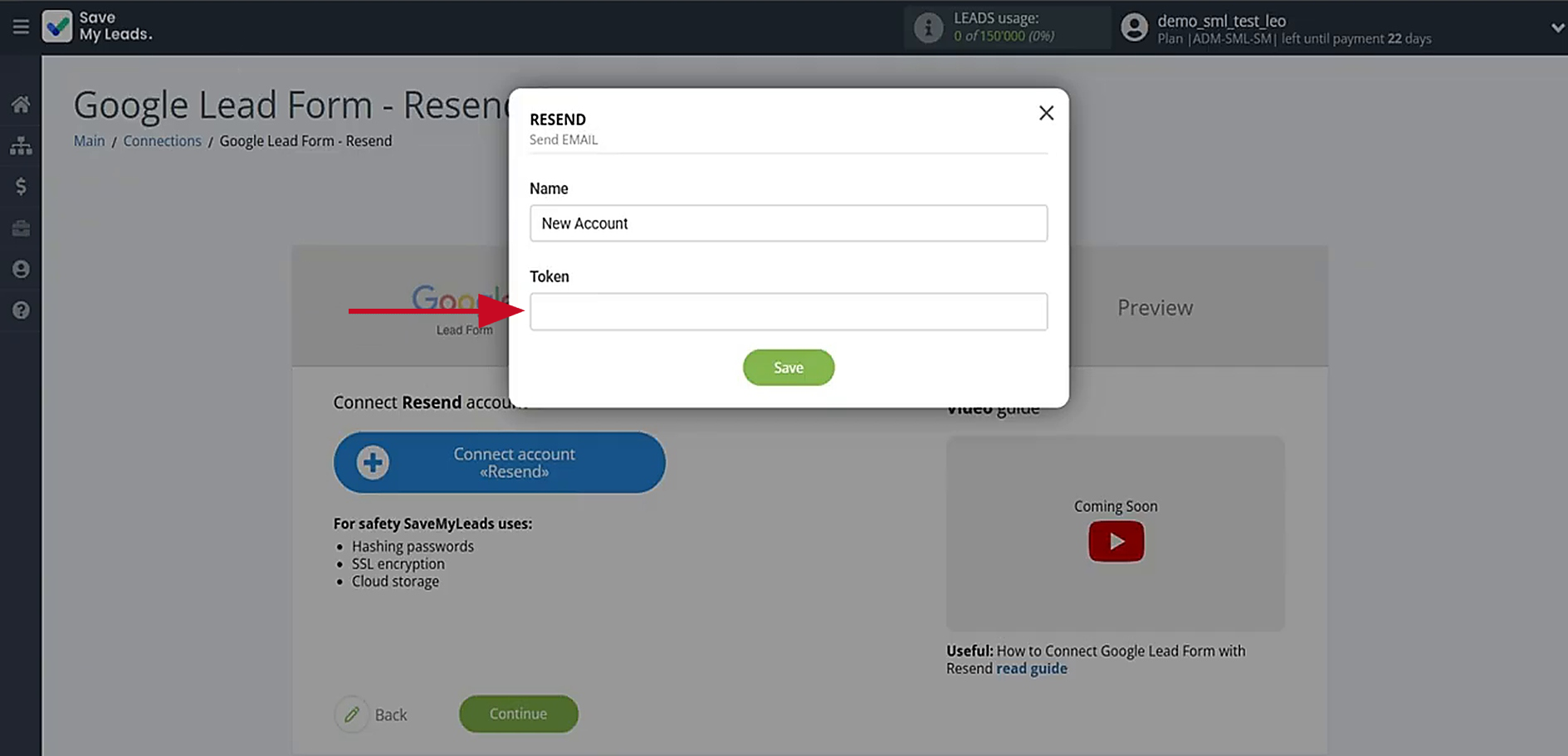Open the Connections breadcrumb link
The height and width of the screenshot is (756, 1568).
point(163,141)
